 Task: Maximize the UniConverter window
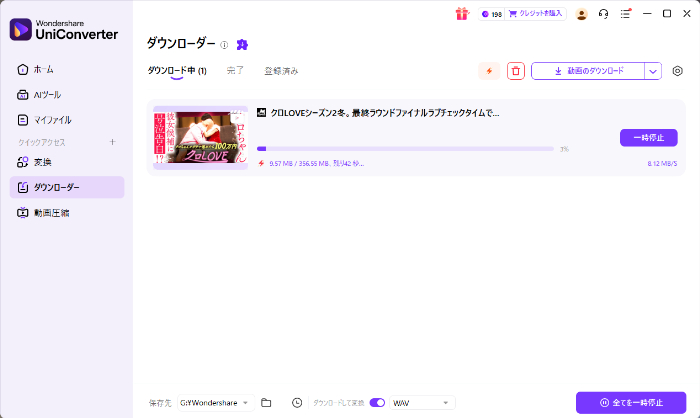coord(667,14)
